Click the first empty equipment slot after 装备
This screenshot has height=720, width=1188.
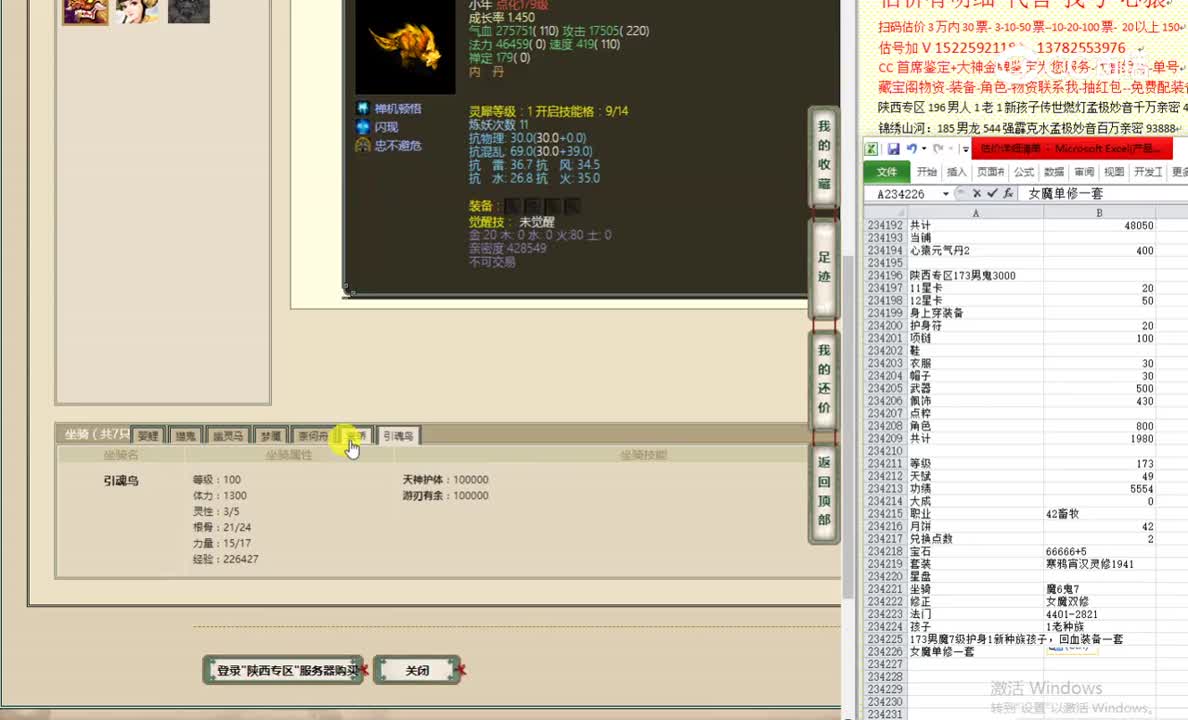click(x=513, y=205)
